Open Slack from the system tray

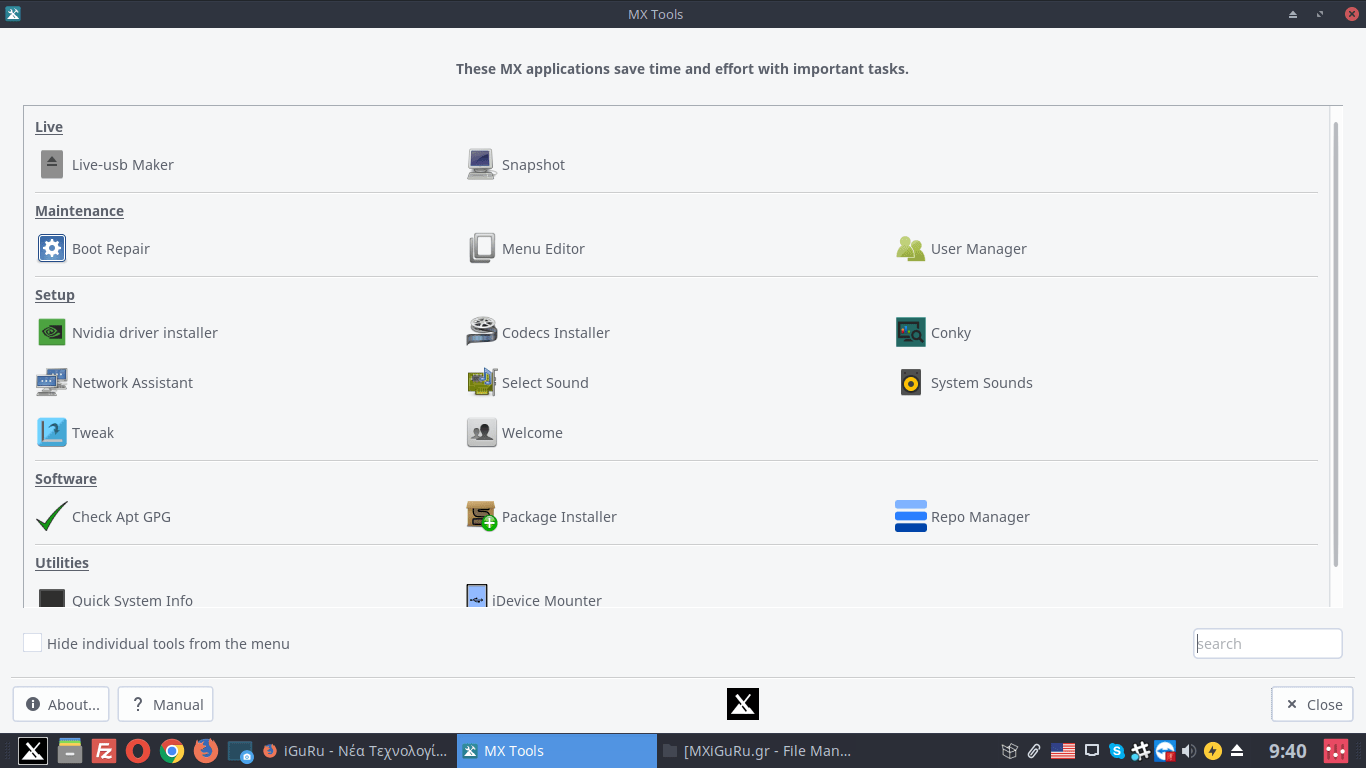pyautogui.click(x=1140, y=751)
